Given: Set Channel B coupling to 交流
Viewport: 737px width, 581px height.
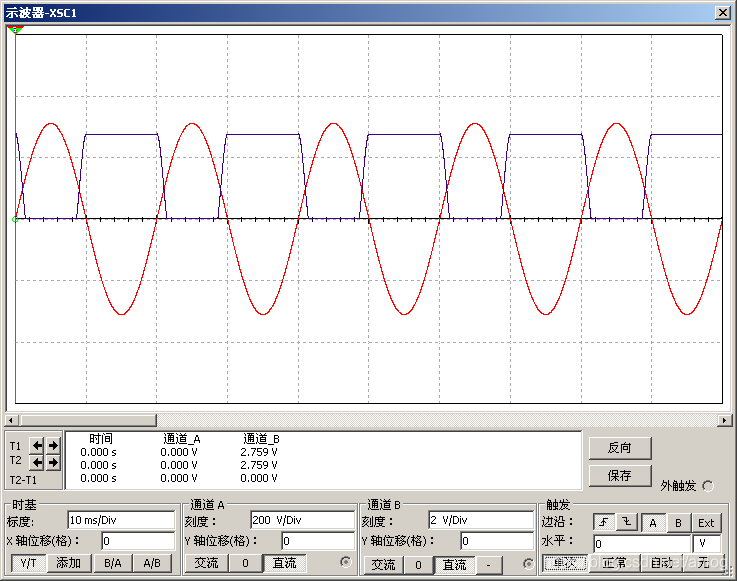Looking at the screenshot, I should click(384, 565).
